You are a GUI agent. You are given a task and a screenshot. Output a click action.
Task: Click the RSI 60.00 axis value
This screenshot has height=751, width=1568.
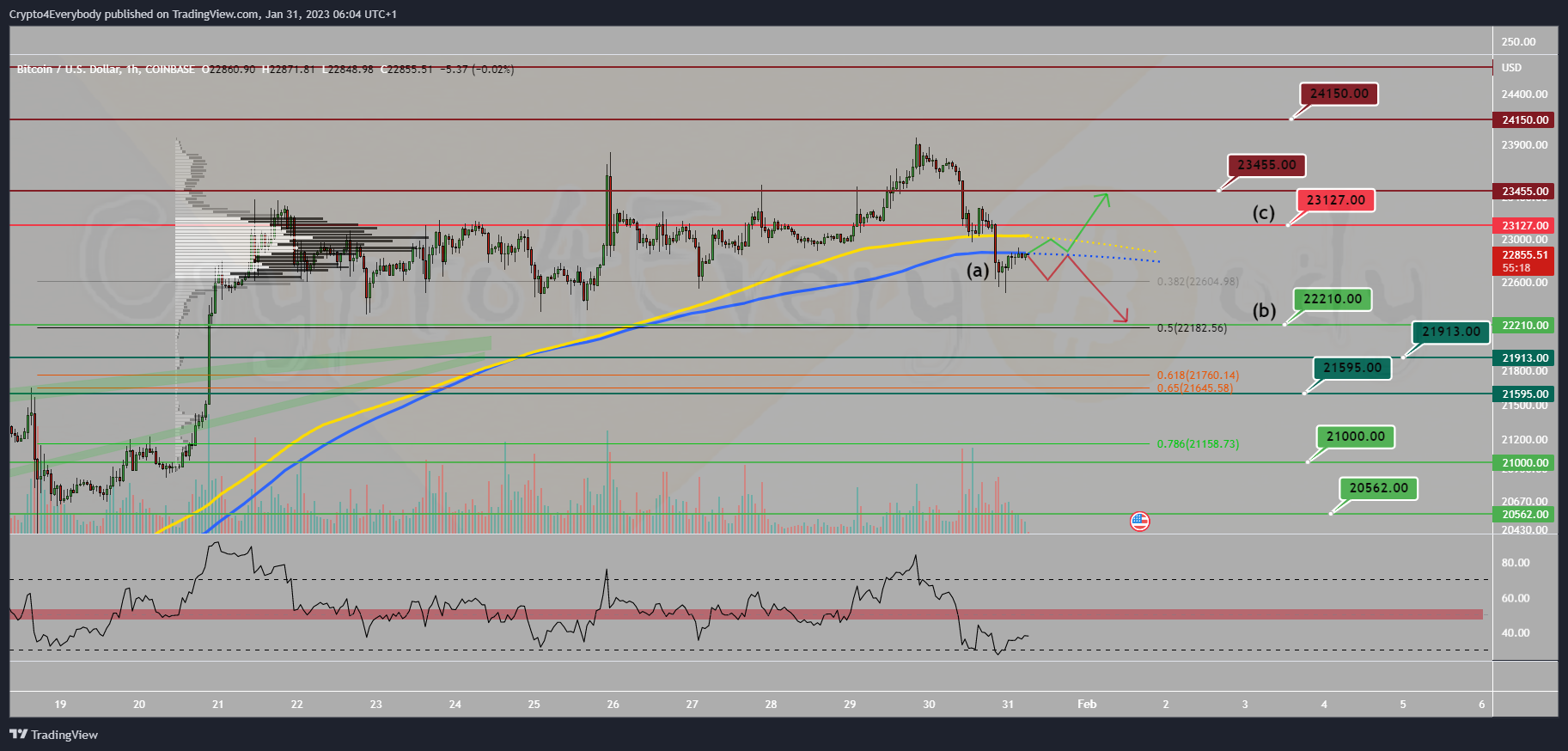click(1516, 598)
